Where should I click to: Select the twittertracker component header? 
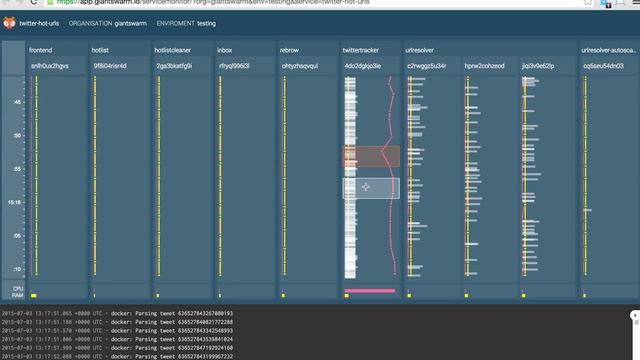[361, 50]
